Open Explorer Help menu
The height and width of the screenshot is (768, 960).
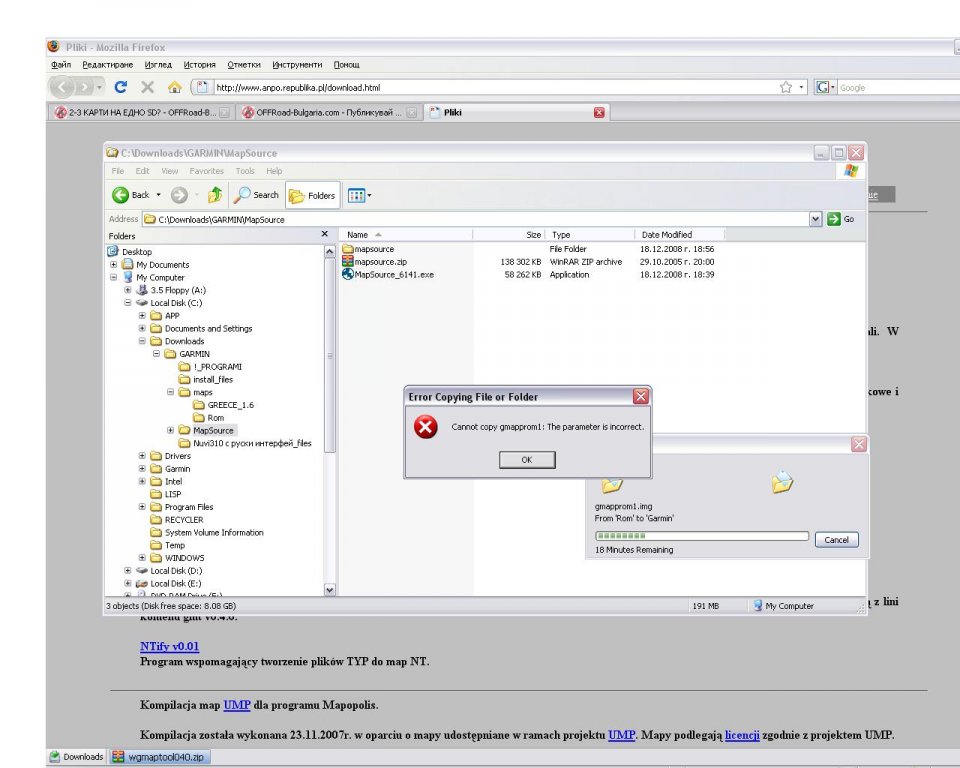click(274, 171)
